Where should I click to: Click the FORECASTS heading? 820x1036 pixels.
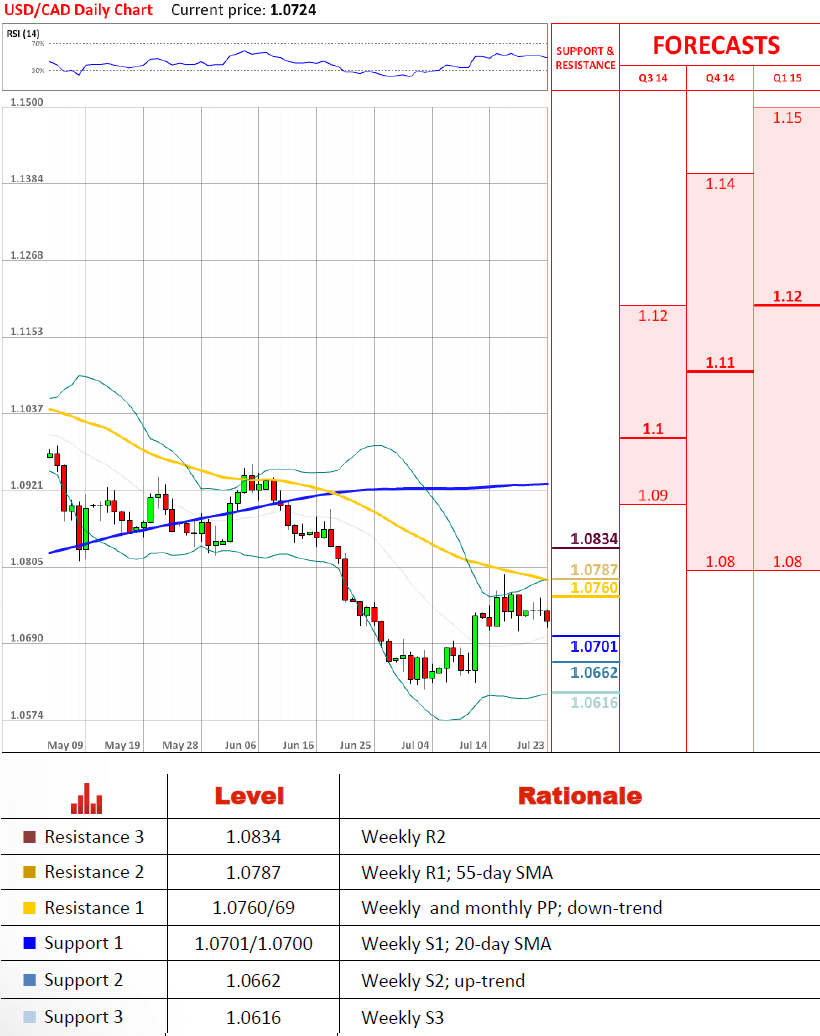pyautogui.click(x=716, y=46)
